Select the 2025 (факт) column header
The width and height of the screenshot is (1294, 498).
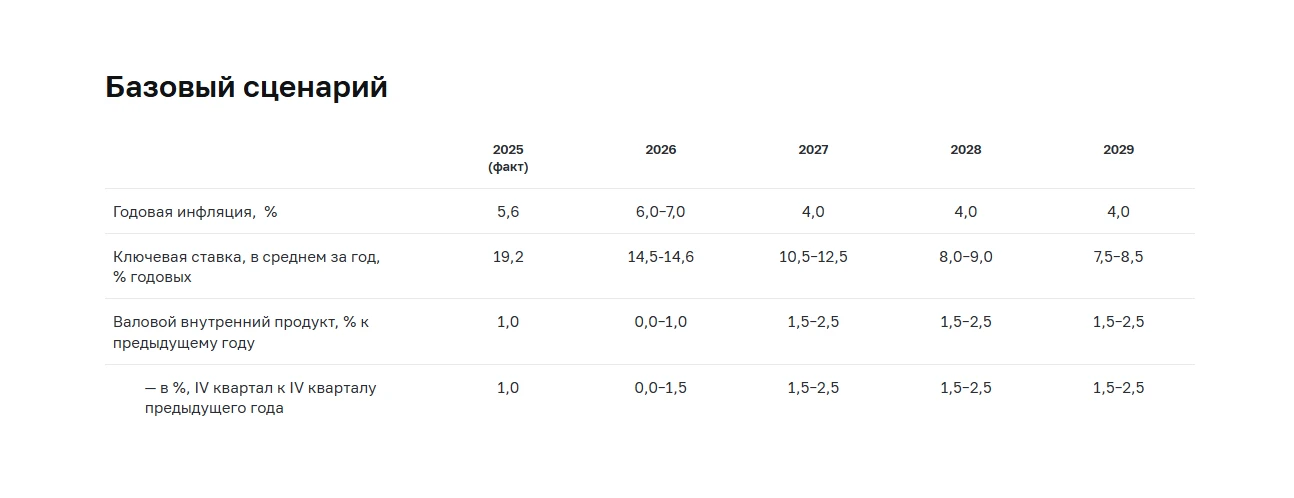point(508,158)
